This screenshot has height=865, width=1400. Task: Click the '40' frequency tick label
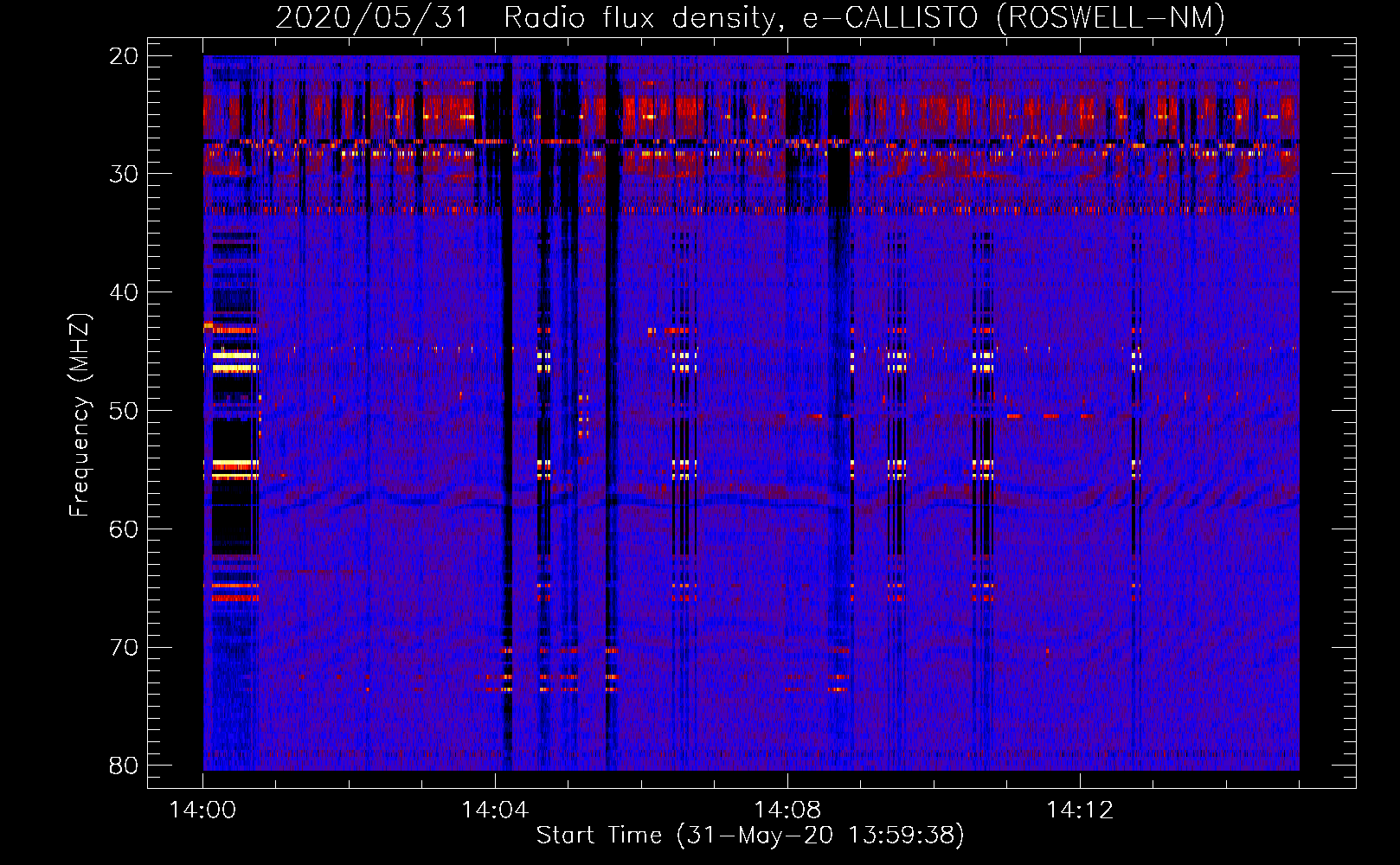pos(124,292)
